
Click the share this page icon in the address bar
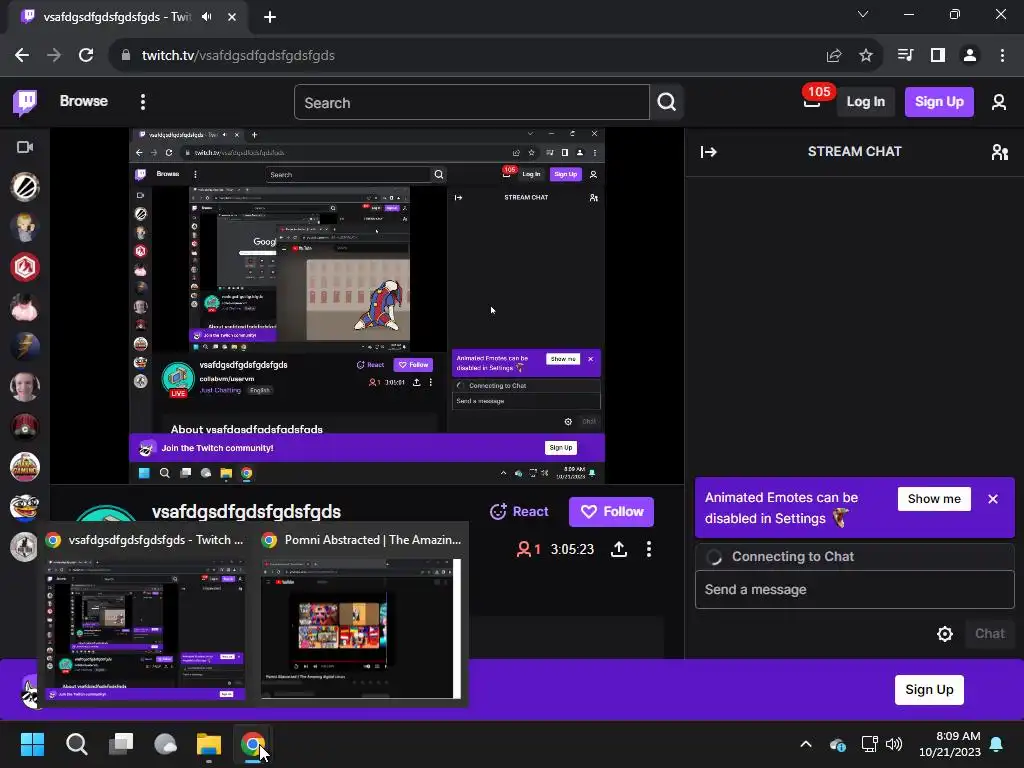click(x=834, y=56)
